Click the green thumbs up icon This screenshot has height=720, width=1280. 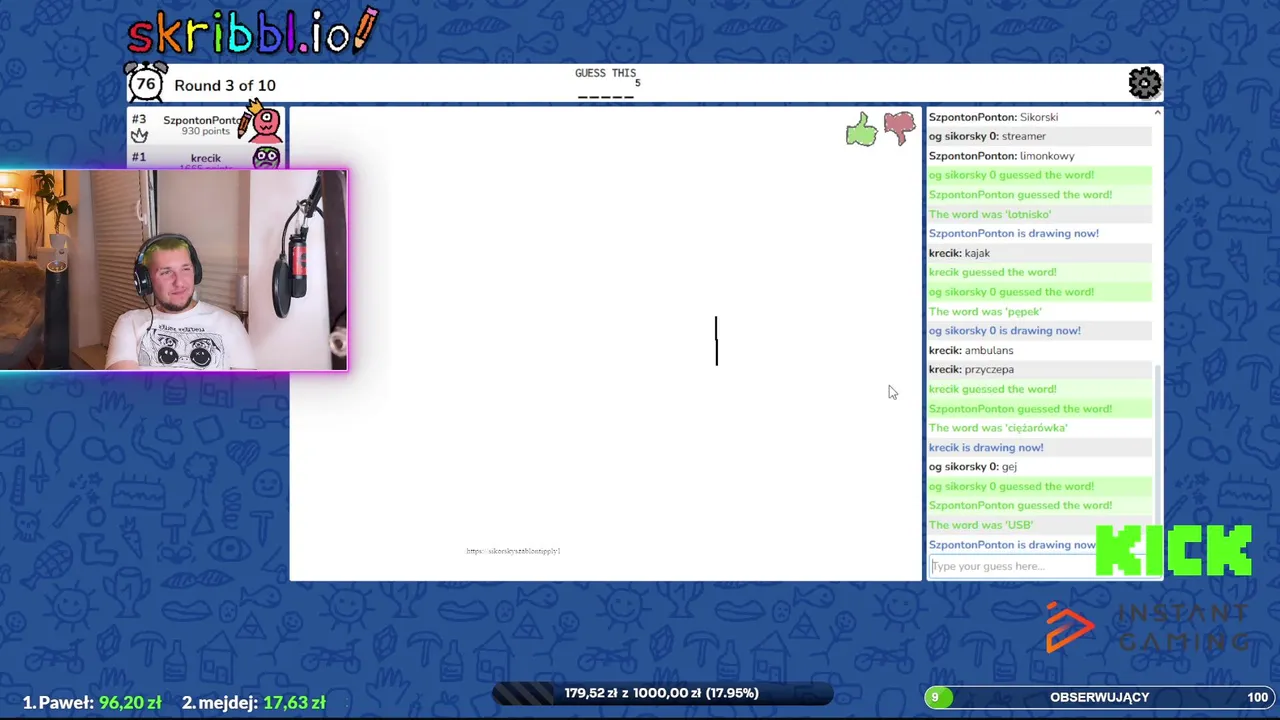pyautogui.click(x=861, y=129)
